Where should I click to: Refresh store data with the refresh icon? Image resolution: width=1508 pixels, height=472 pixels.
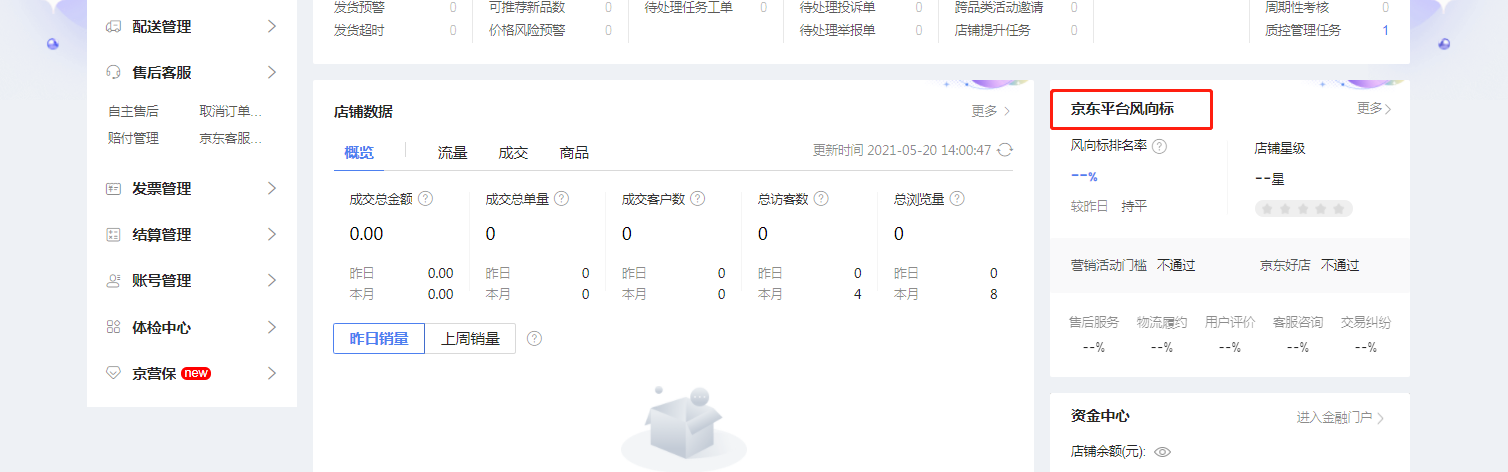[1005, 150]
